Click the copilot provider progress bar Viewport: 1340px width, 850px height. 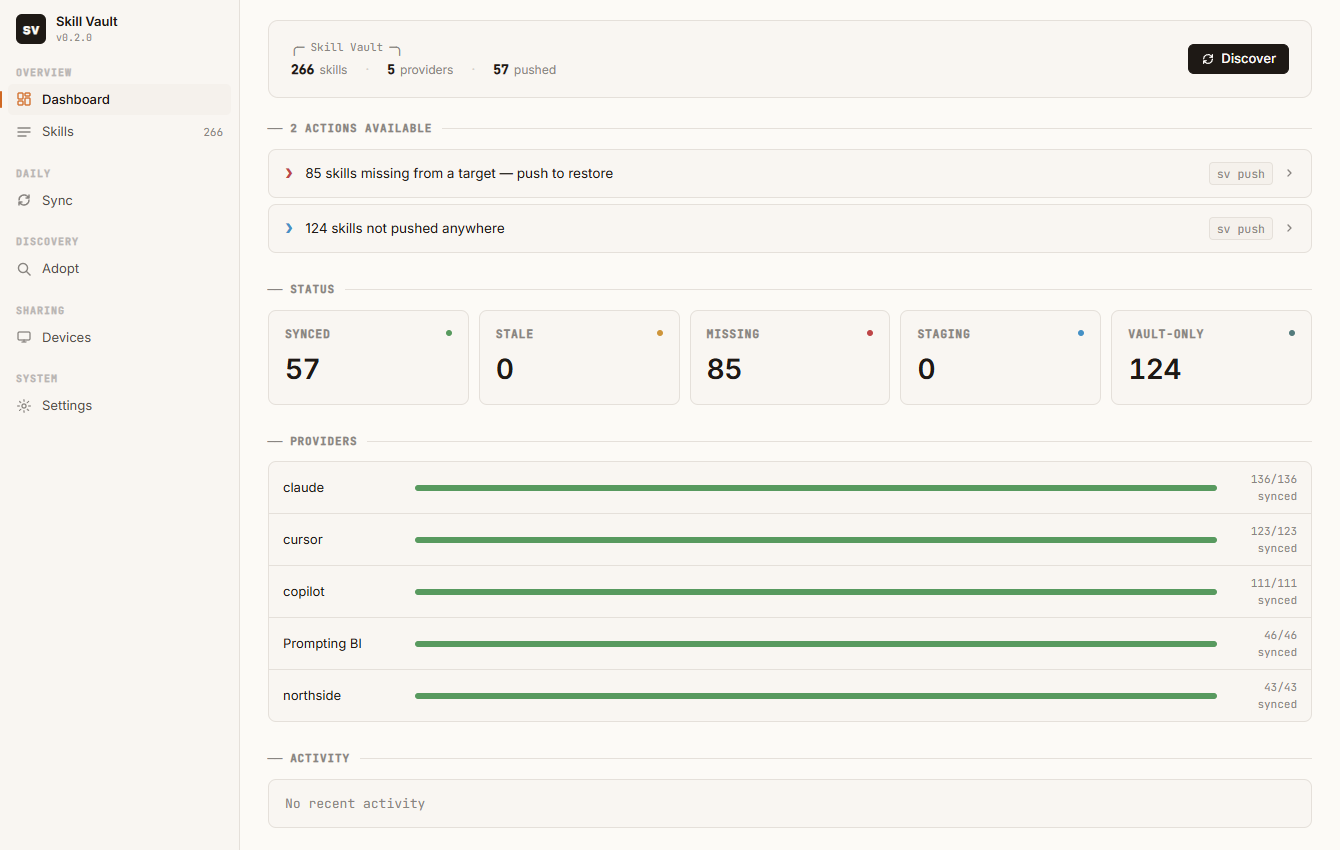coord(816,592)
